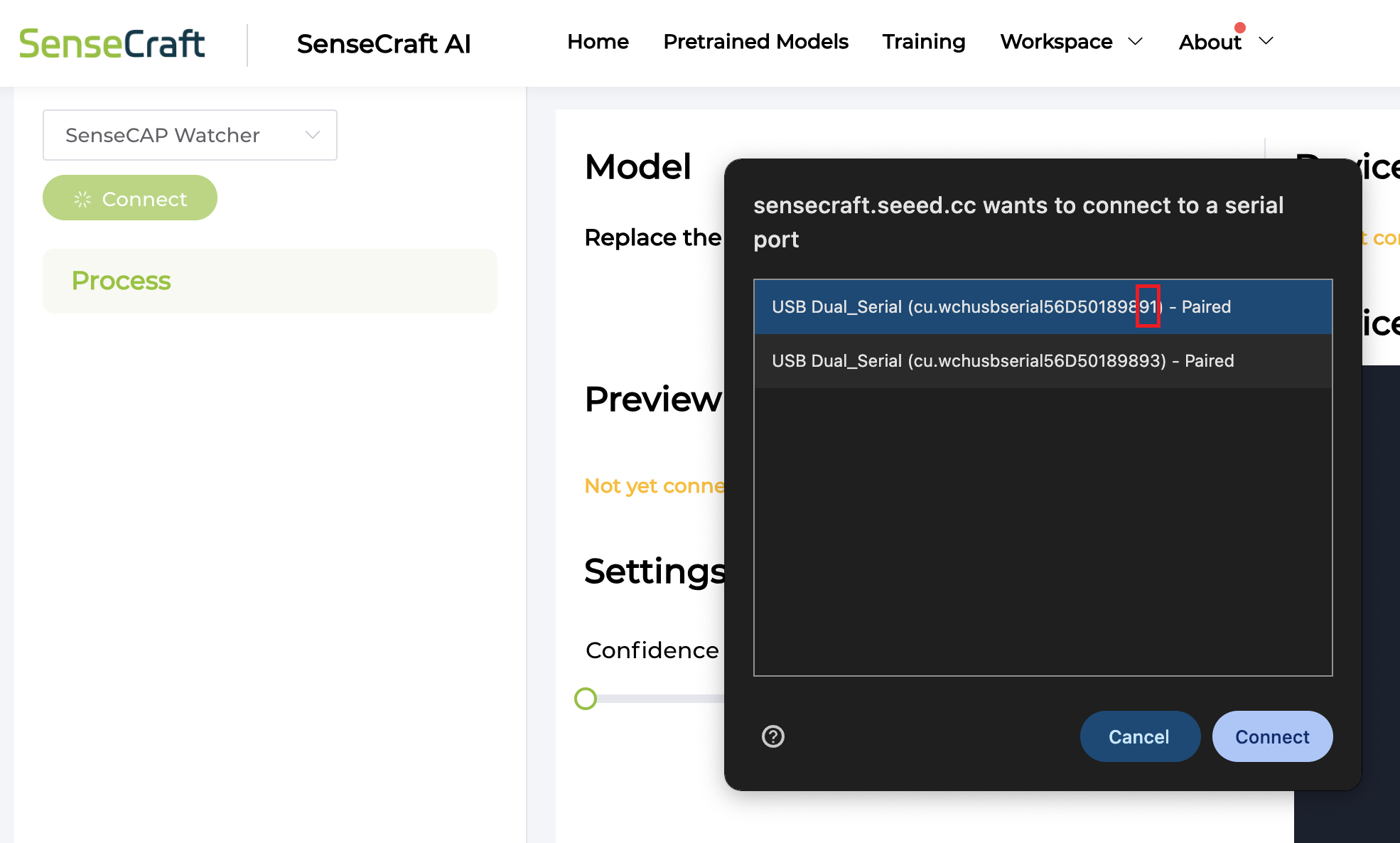Open Pretrained Models page
Image resolution: width=1400 pixels, height=843 pixels.
pos(755,42)
